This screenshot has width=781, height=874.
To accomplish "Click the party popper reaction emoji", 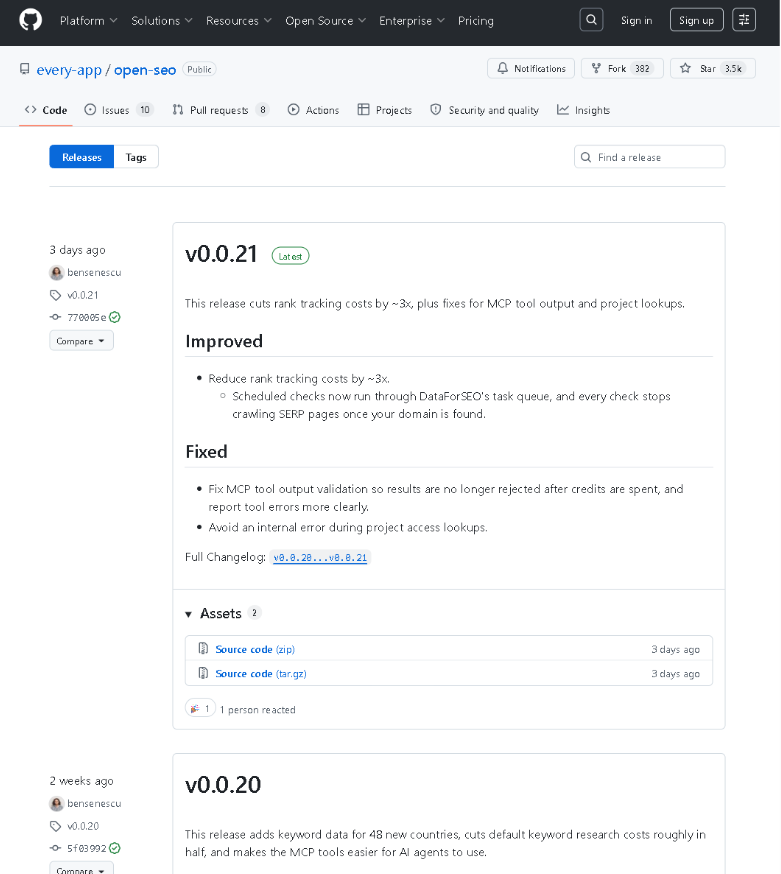I will 195,708.
